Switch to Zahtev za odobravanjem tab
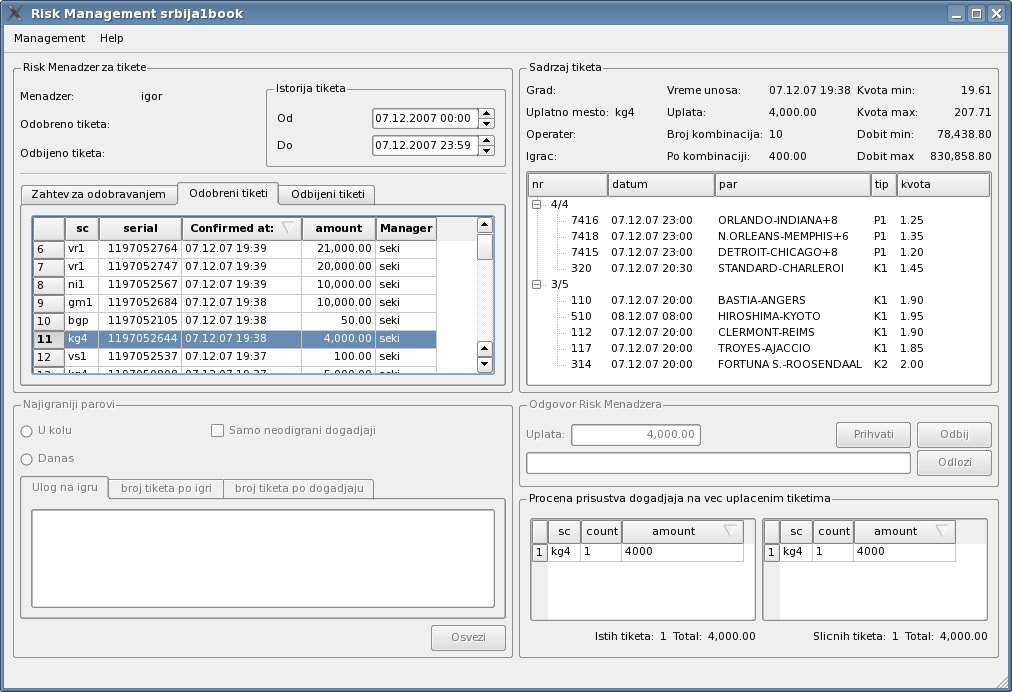This screenshot has height=692, width=1012. (x=98, y=194)
